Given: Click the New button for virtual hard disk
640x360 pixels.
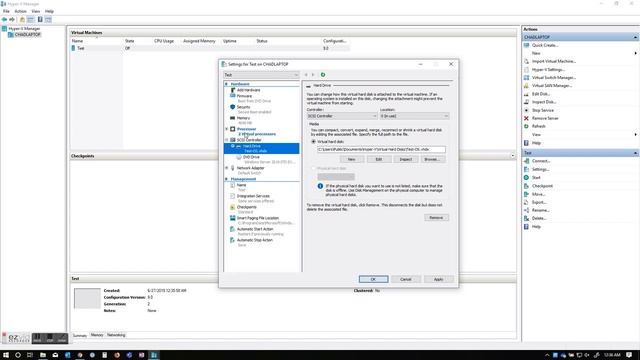Looking at the screenshot, I should point(351,159).
